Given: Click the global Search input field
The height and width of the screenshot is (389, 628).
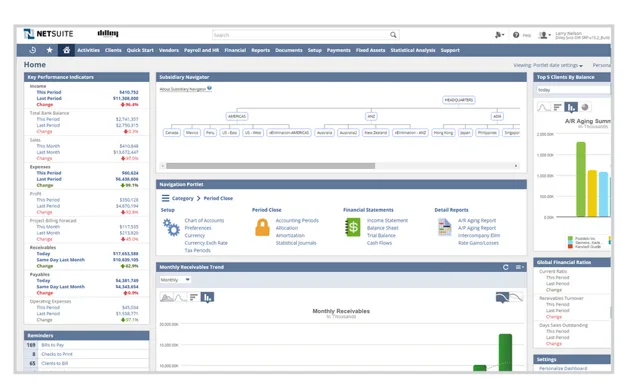Looking at the screenshot, I should point(302,35).
